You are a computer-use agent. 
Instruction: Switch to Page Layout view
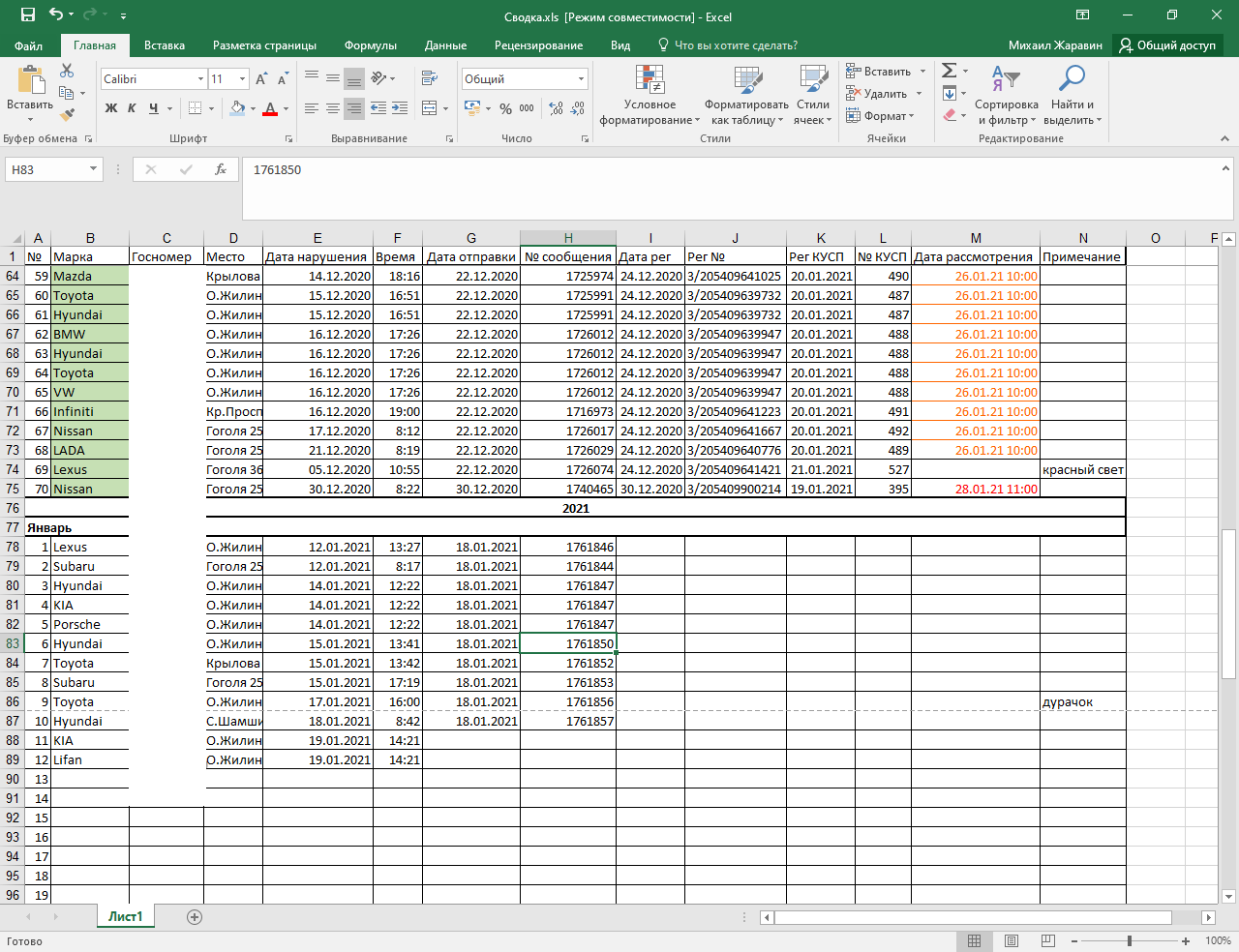tap(1012, 940)
